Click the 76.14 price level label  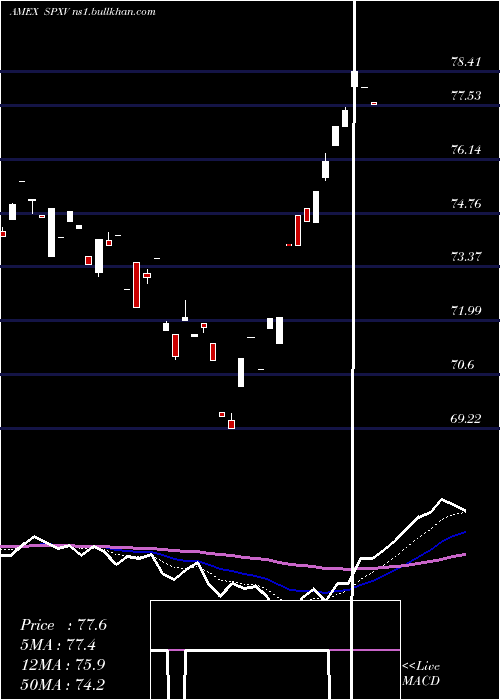point(466,150)
